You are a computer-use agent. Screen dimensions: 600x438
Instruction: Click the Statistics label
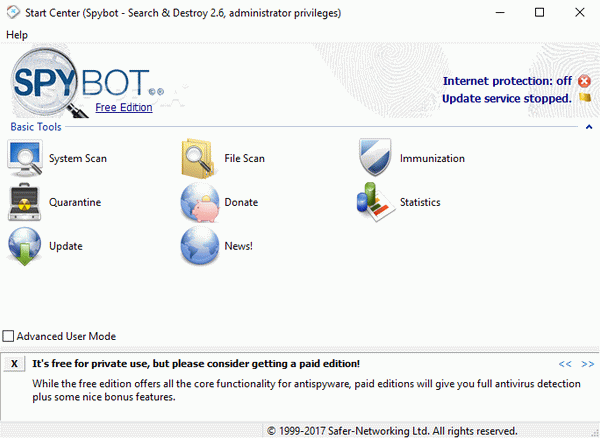coord(420,202)
